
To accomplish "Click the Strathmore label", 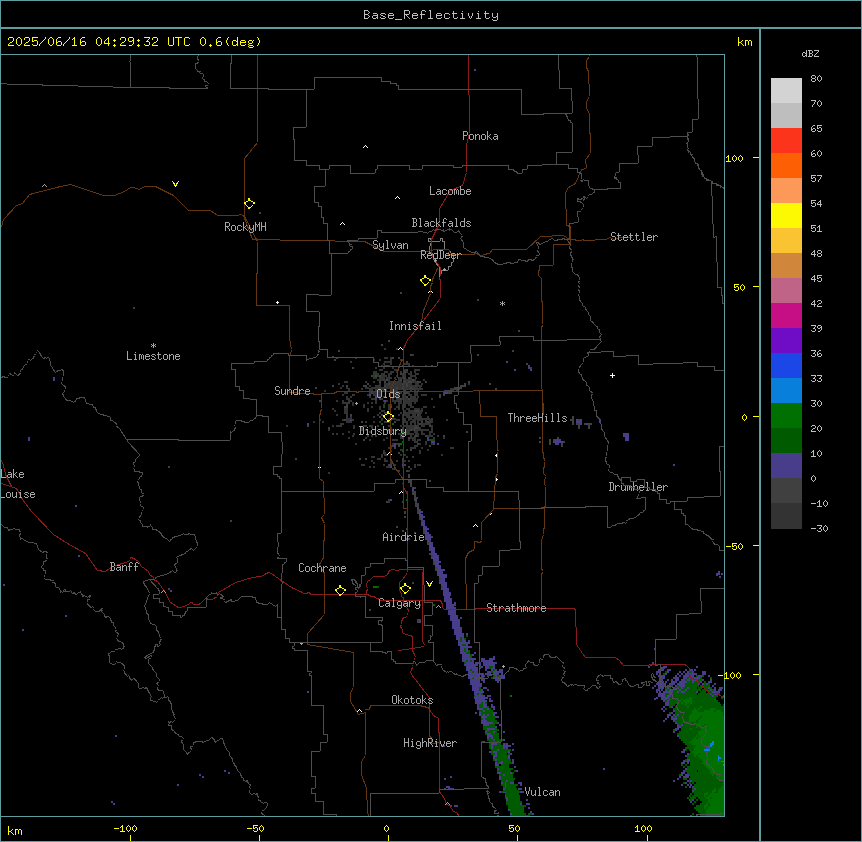I will click(x=516, y=608).
